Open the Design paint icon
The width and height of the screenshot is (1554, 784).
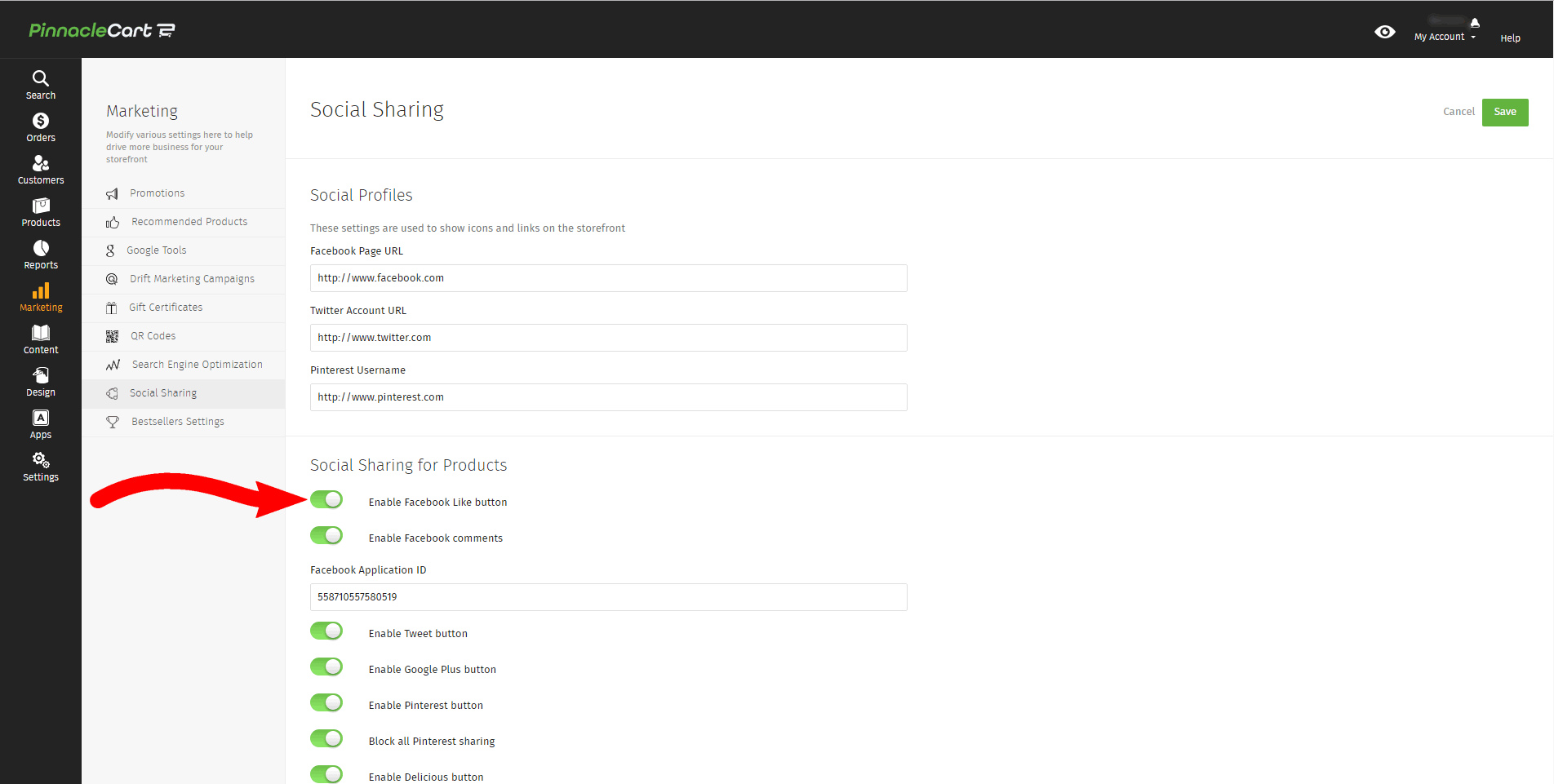coord(41,375)
